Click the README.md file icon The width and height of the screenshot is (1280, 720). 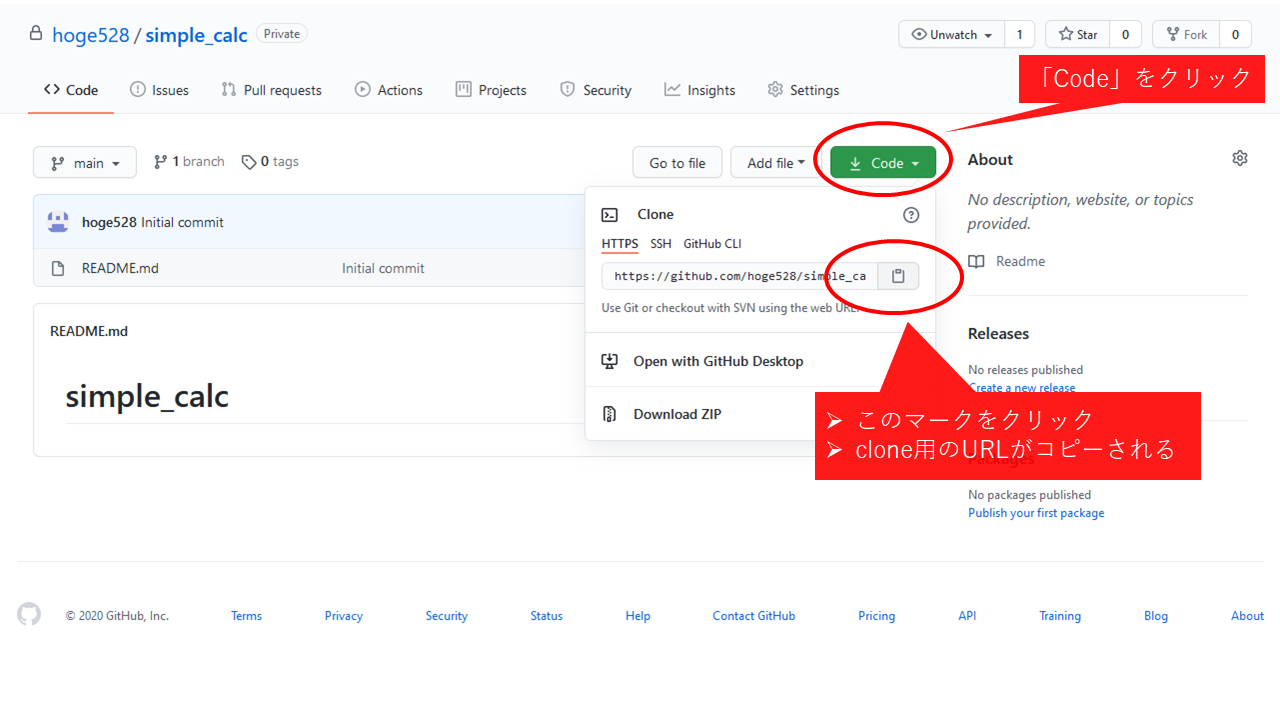59,268
